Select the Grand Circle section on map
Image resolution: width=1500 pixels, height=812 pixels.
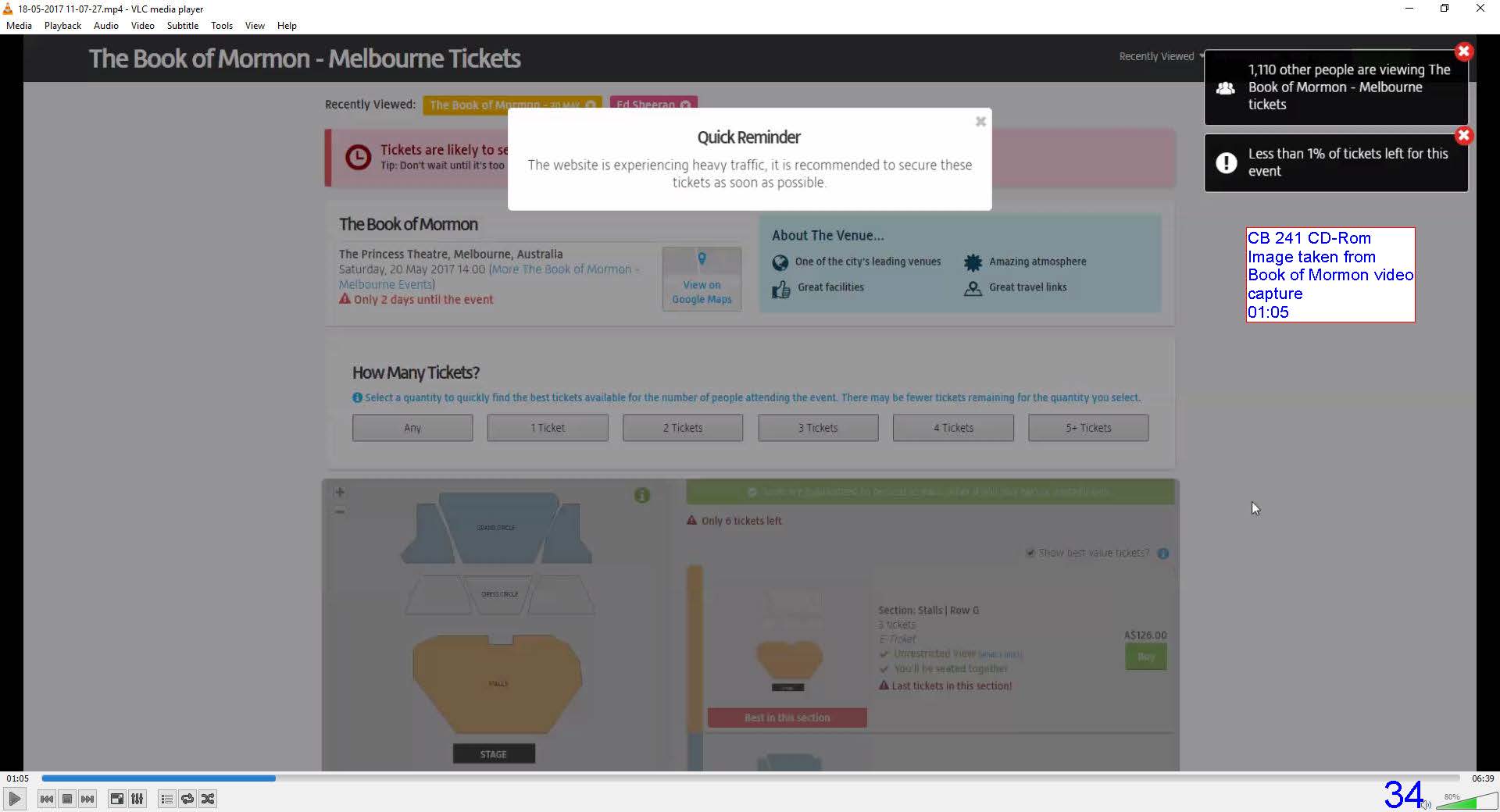496,528
